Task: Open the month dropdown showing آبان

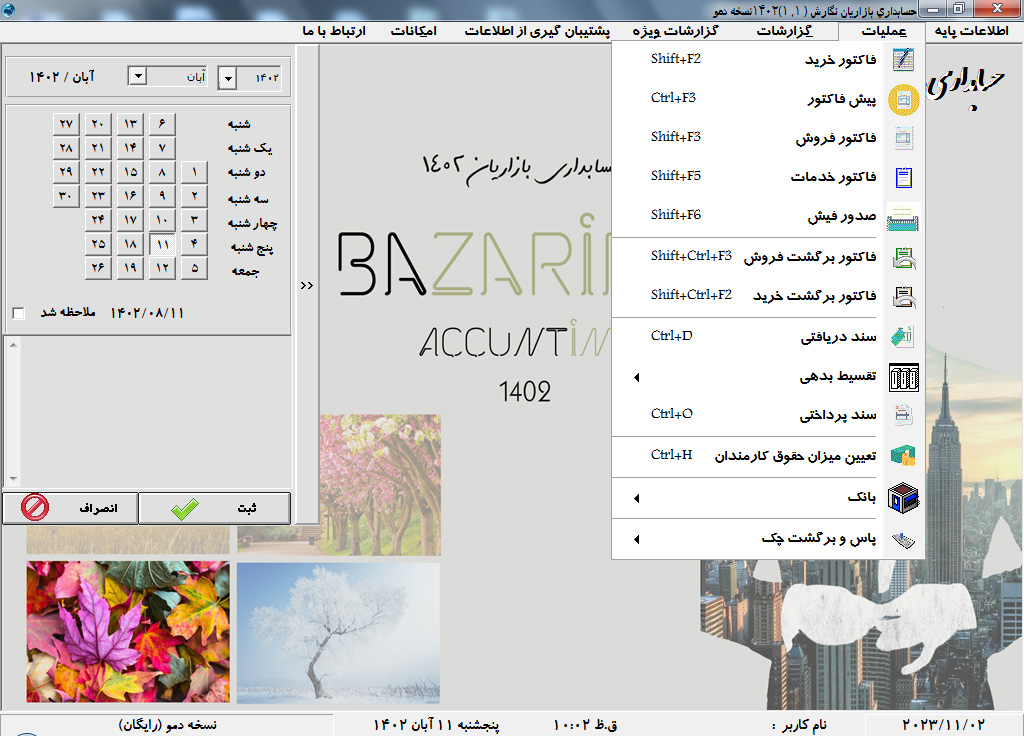Action: tap(137, 76)
